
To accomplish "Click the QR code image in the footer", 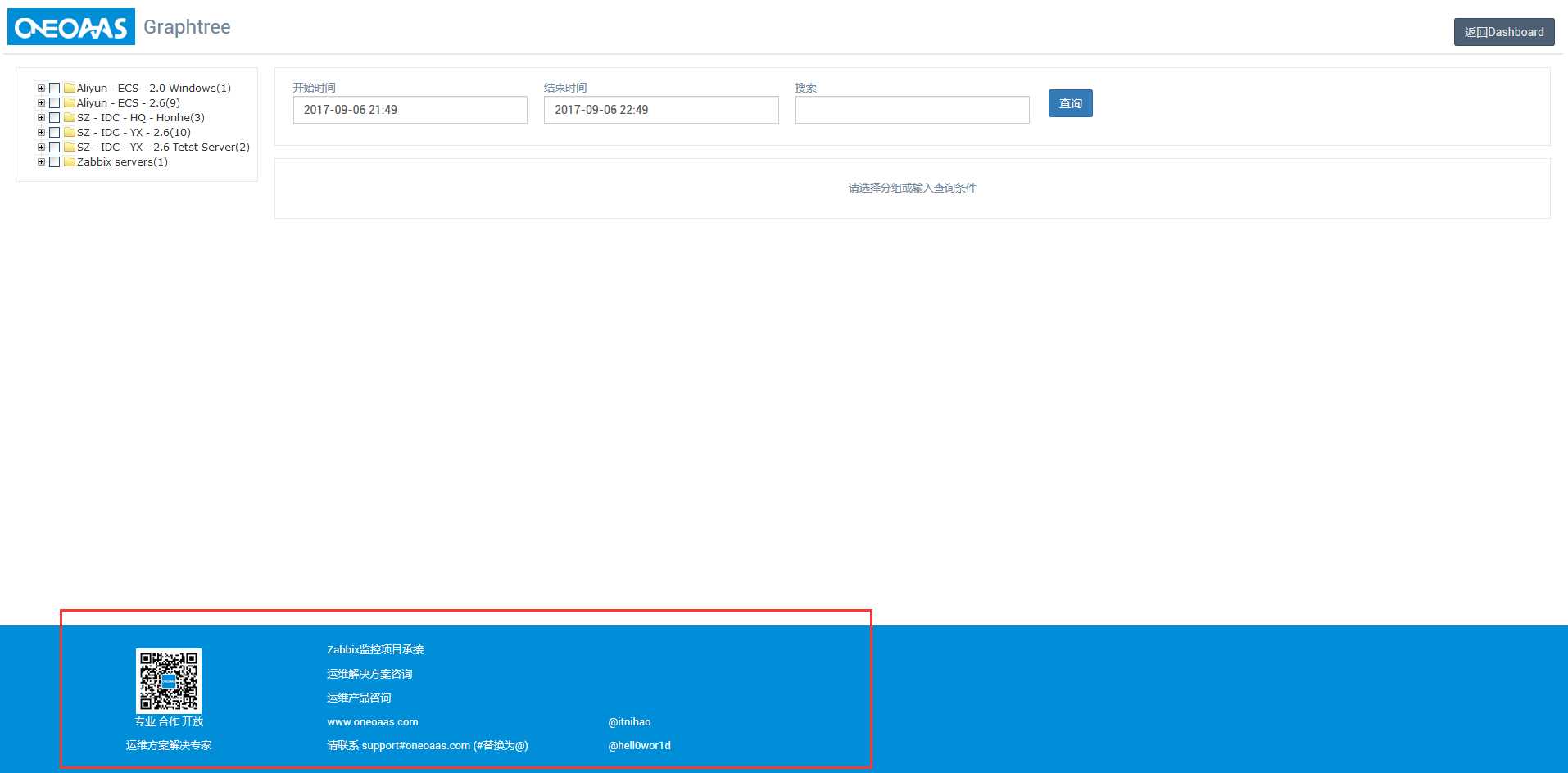I will click(169, 680).
